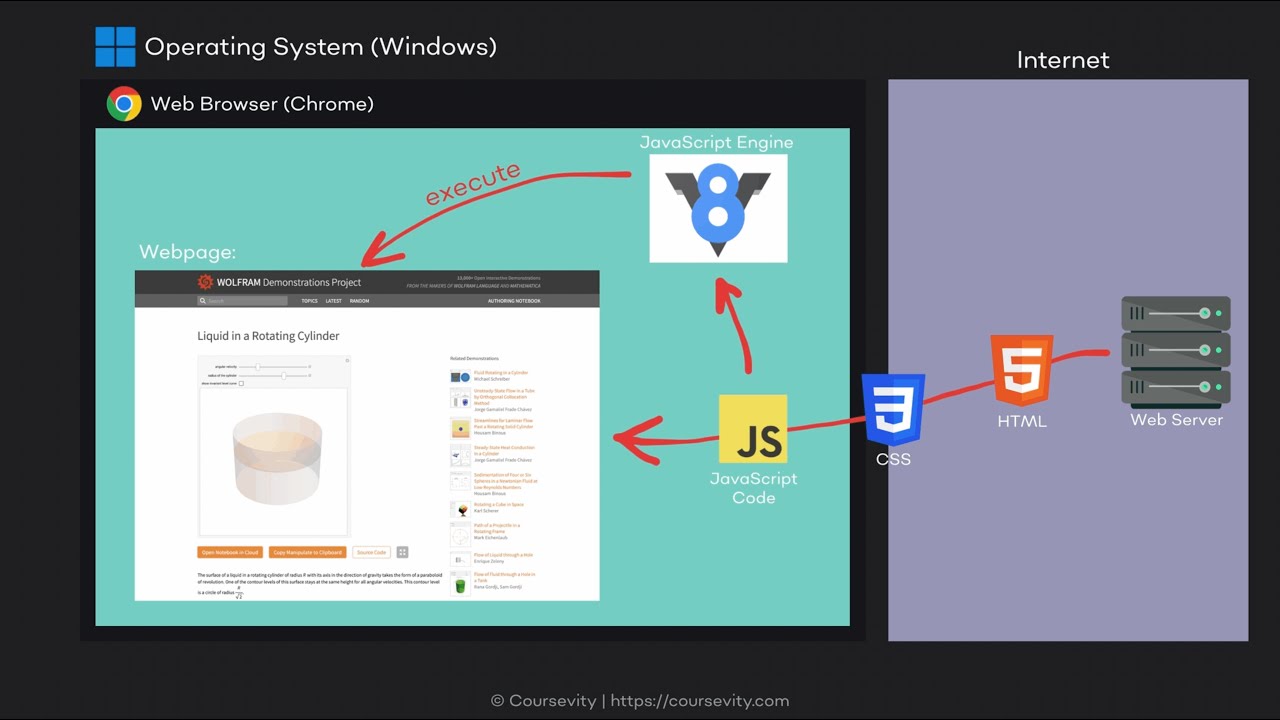Screen dimensions: 1280x720
Task: Click the Windows logo icon
Action: coord(115,47)
